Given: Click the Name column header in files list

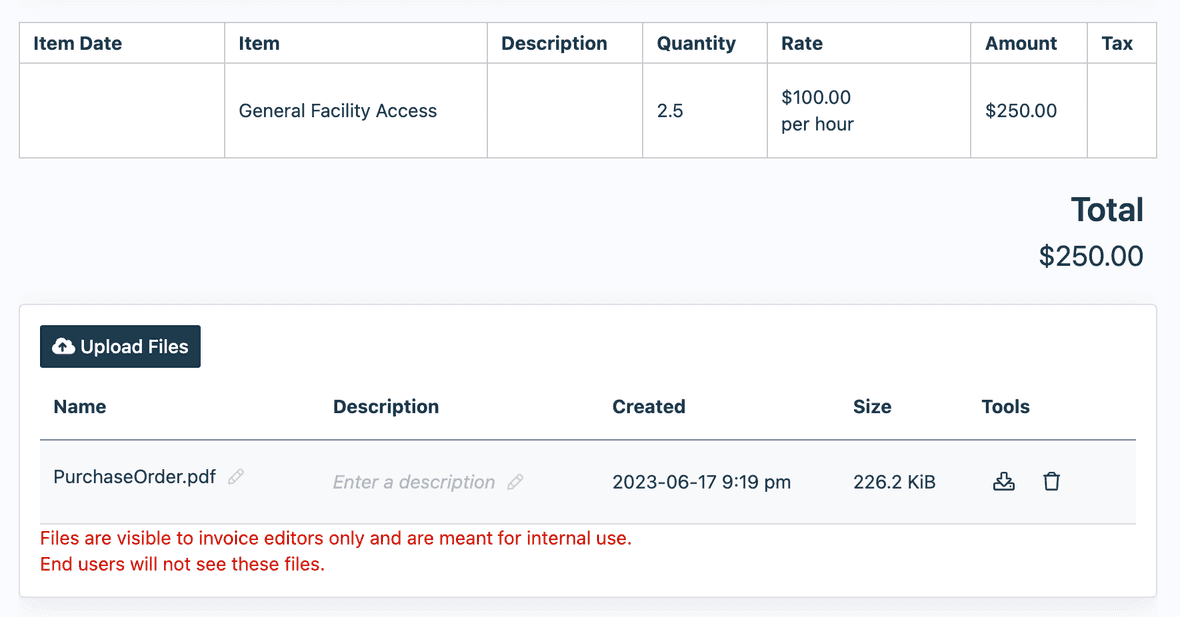Looking at the screenshot, I should (79, 406).
